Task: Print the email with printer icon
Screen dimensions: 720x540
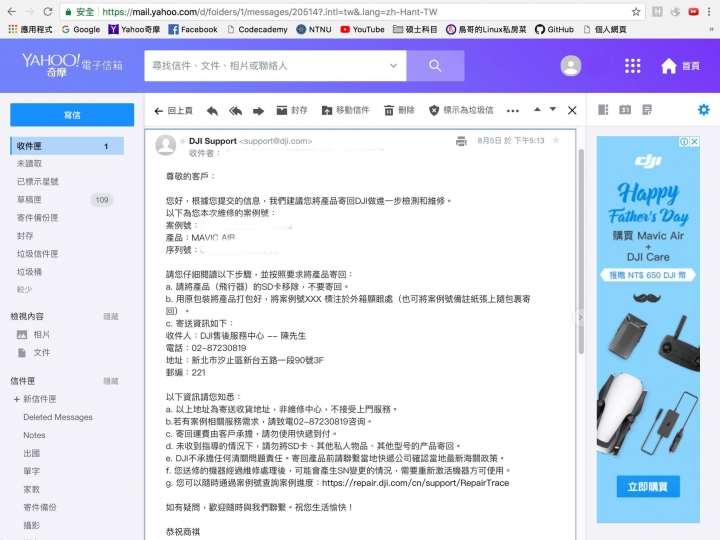Action: click(x=461, y=141)
